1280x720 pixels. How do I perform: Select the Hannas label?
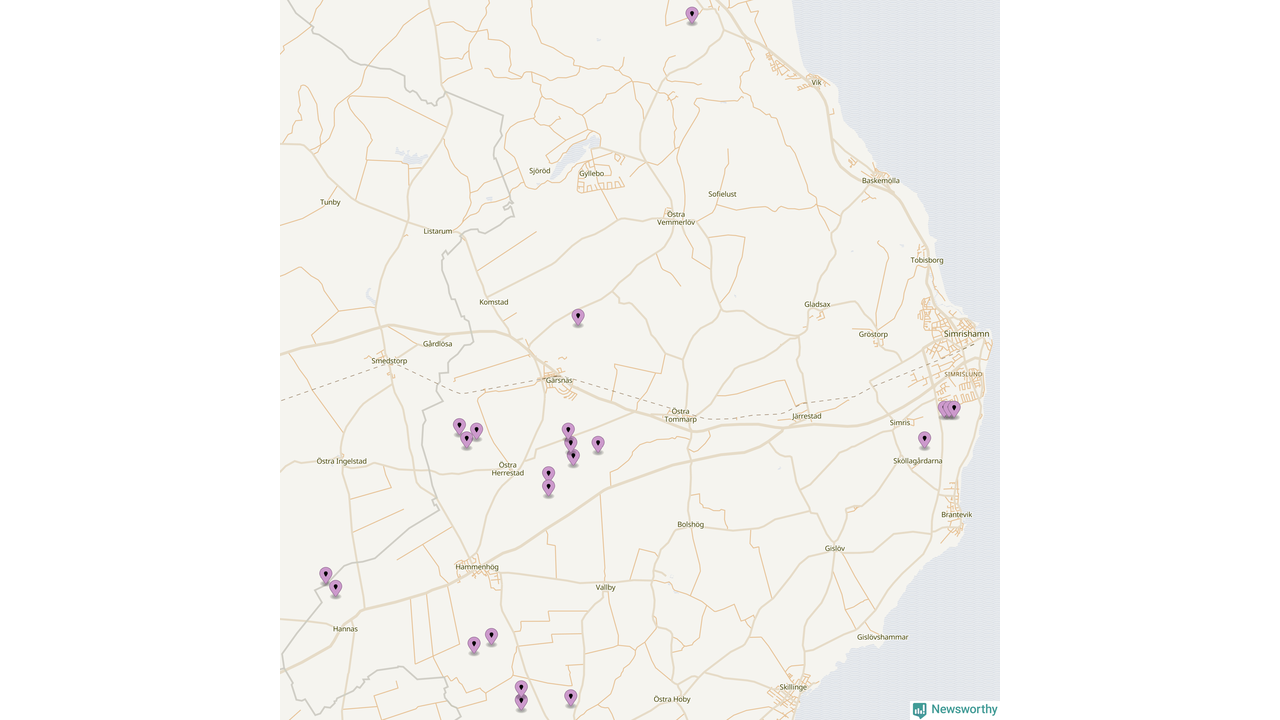pyautogui.click(x=345, y=629)
